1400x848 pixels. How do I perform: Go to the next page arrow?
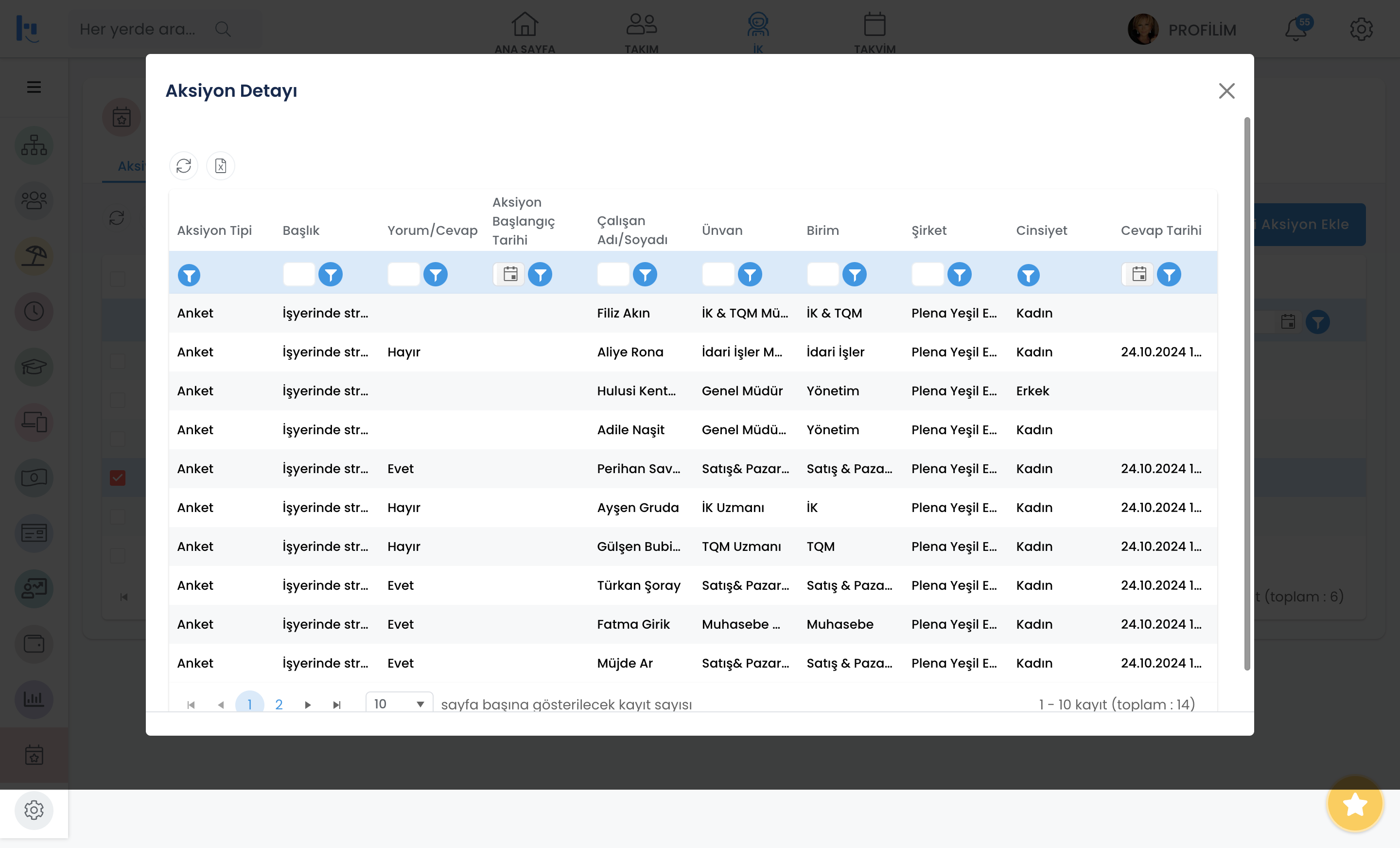(307, 705)
